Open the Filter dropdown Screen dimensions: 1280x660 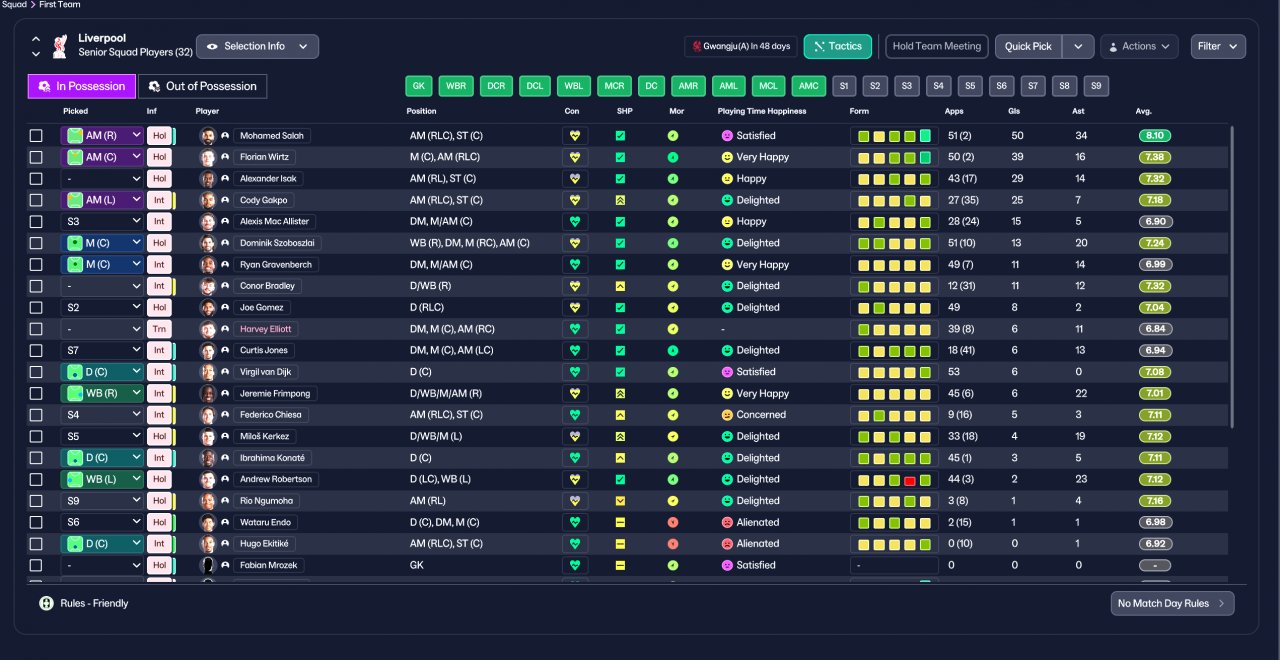click(x=1218, y=46)
